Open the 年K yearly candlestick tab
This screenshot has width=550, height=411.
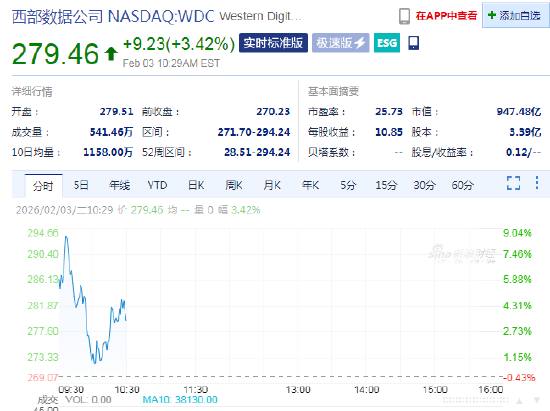(x=310, y=185)
